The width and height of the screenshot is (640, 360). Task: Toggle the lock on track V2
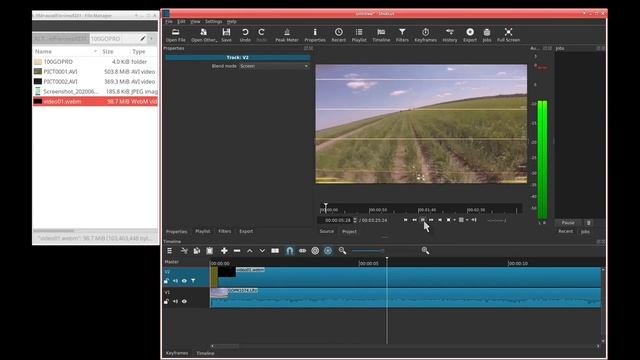[x=166, y=281]
